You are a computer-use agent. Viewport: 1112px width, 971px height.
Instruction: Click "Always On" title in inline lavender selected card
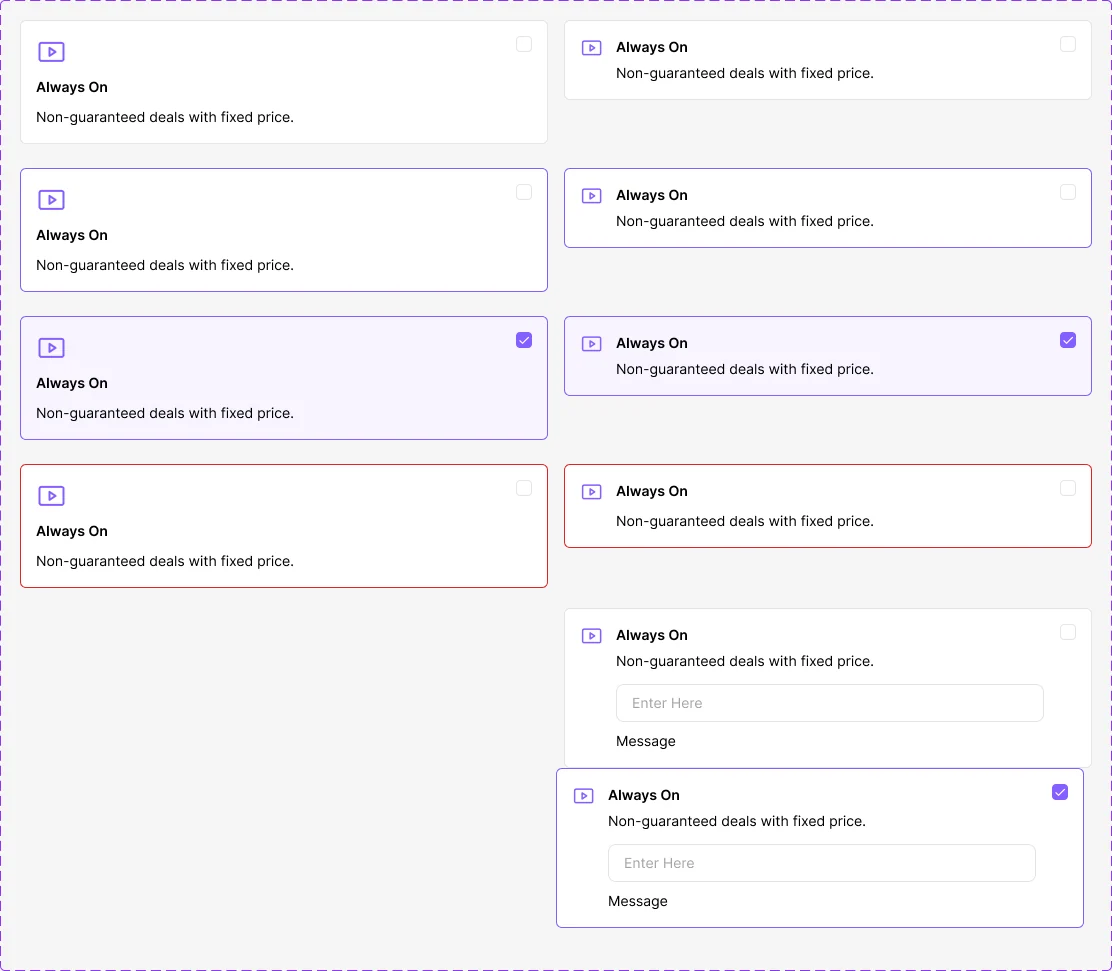(x=652, y=343)
